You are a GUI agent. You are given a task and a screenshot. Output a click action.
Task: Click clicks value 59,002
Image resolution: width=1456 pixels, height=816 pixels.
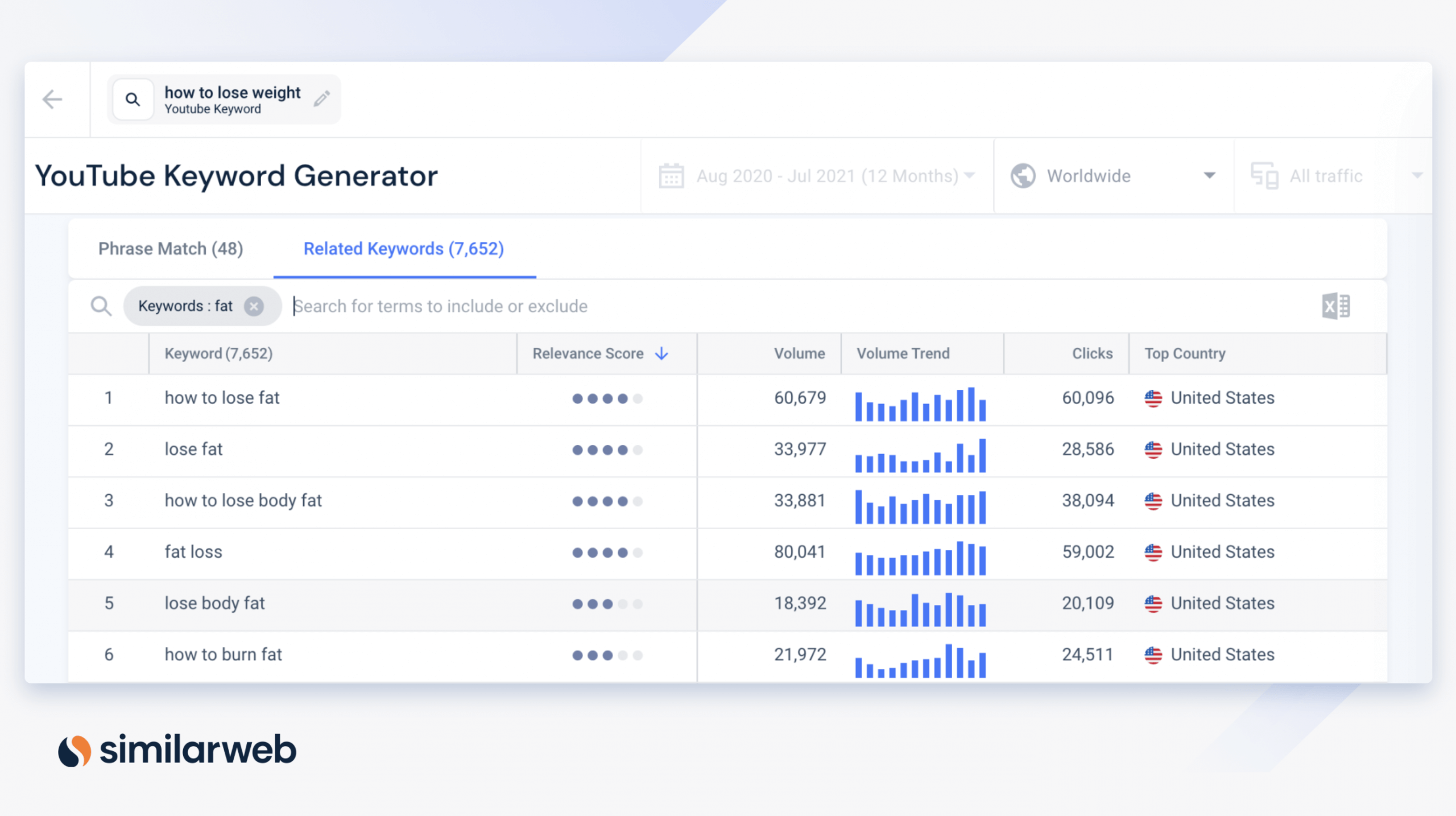coord(1088,551)
